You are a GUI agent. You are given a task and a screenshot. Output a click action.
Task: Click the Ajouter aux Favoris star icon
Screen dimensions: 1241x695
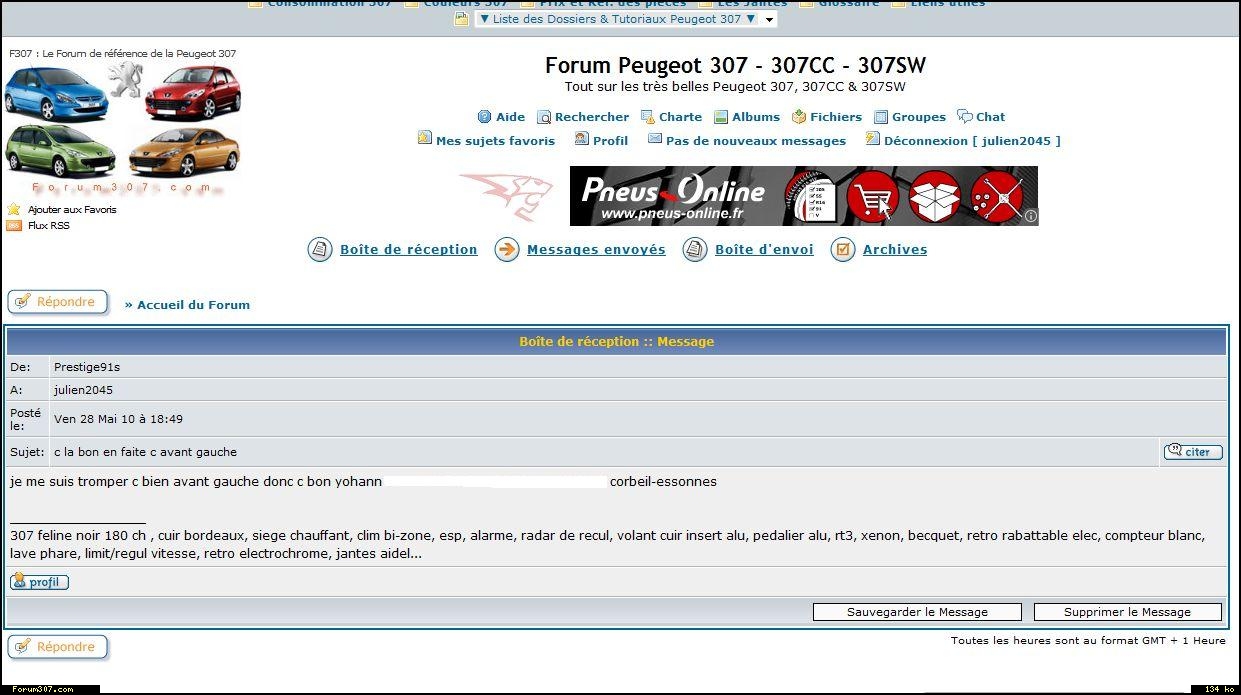coord(14,210)
